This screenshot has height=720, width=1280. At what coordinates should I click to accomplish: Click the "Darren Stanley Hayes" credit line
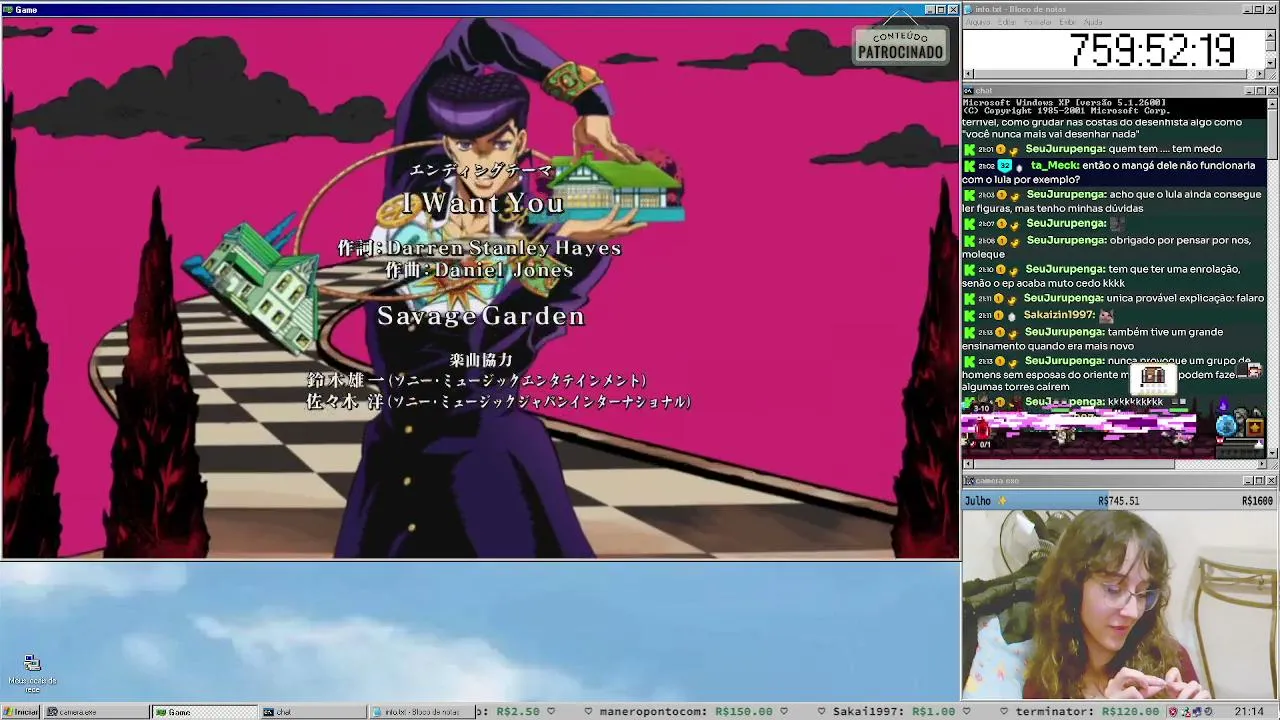[x=479, y=248]
